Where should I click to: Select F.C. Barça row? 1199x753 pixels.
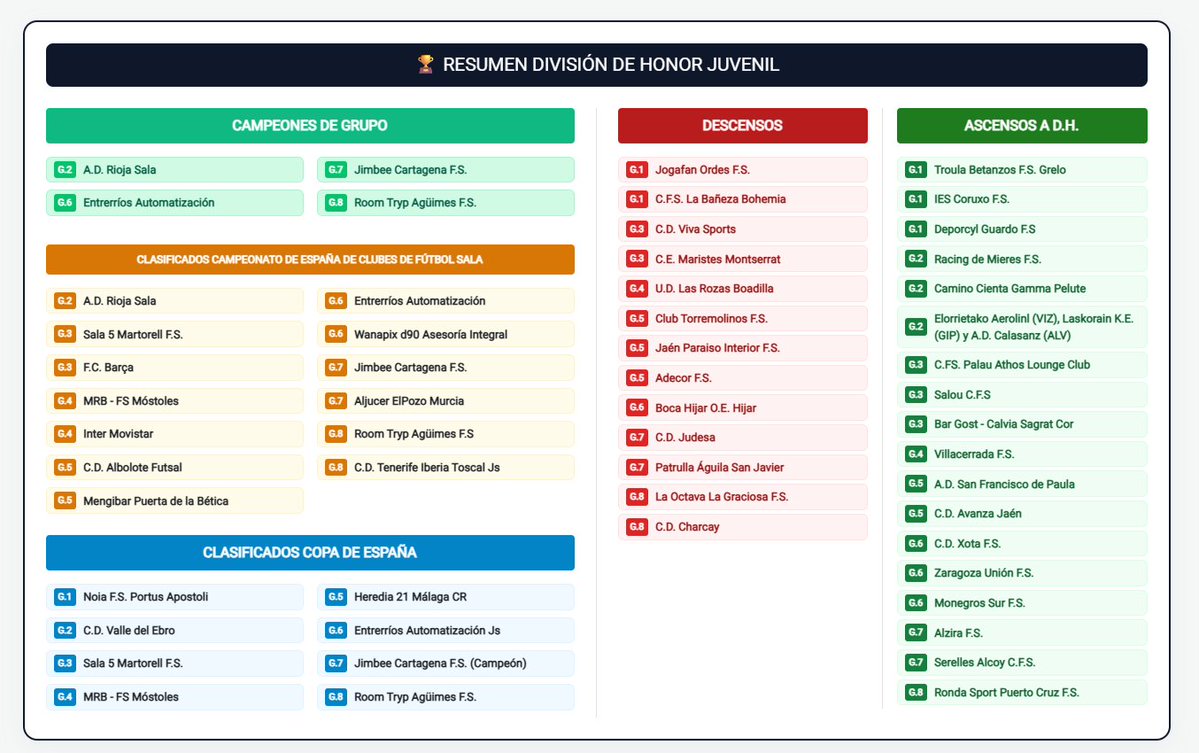pos(174,367)
